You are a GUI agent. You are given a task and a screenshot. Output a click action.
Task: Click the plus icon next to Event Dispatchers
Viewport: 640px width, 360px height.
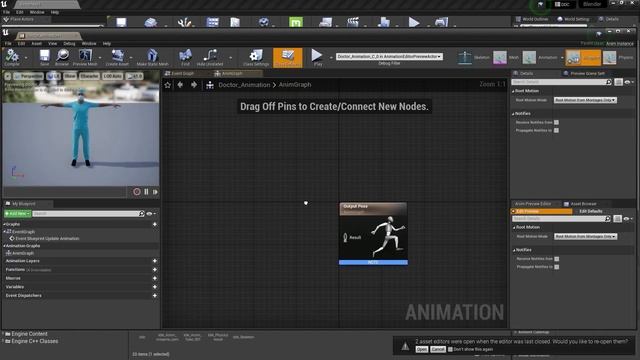155,296
